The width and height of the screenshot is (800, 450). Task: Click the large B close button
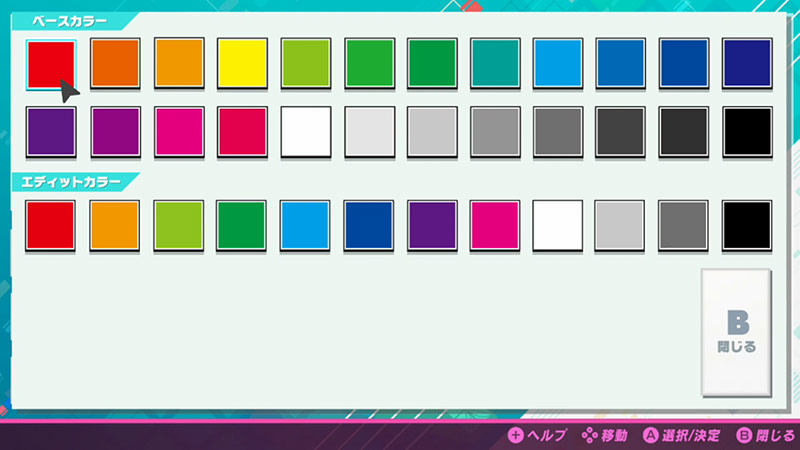point(736,332)
